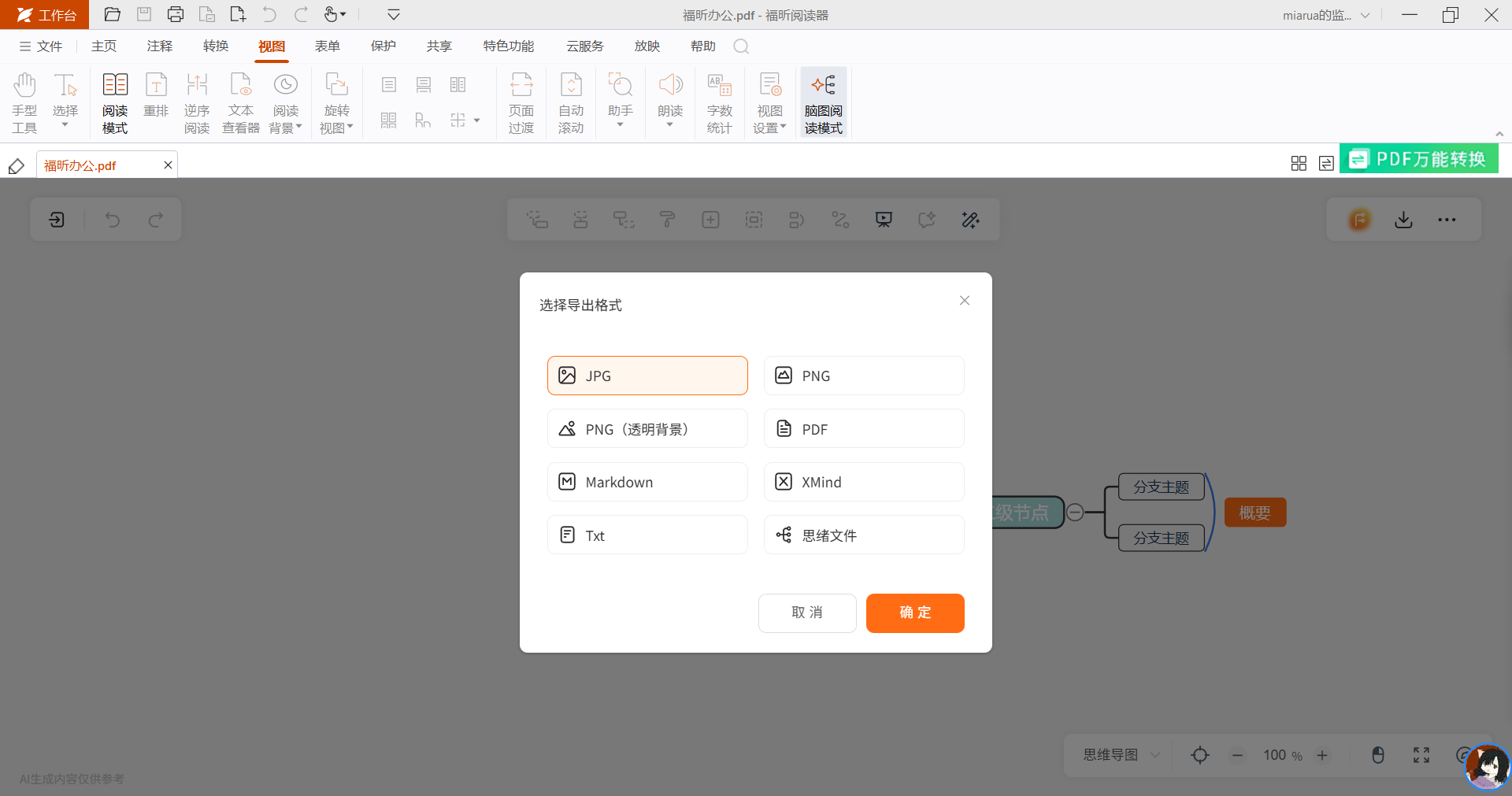Click the download export icon
Screen dimensions: 1512x796
pos(1403,220)
